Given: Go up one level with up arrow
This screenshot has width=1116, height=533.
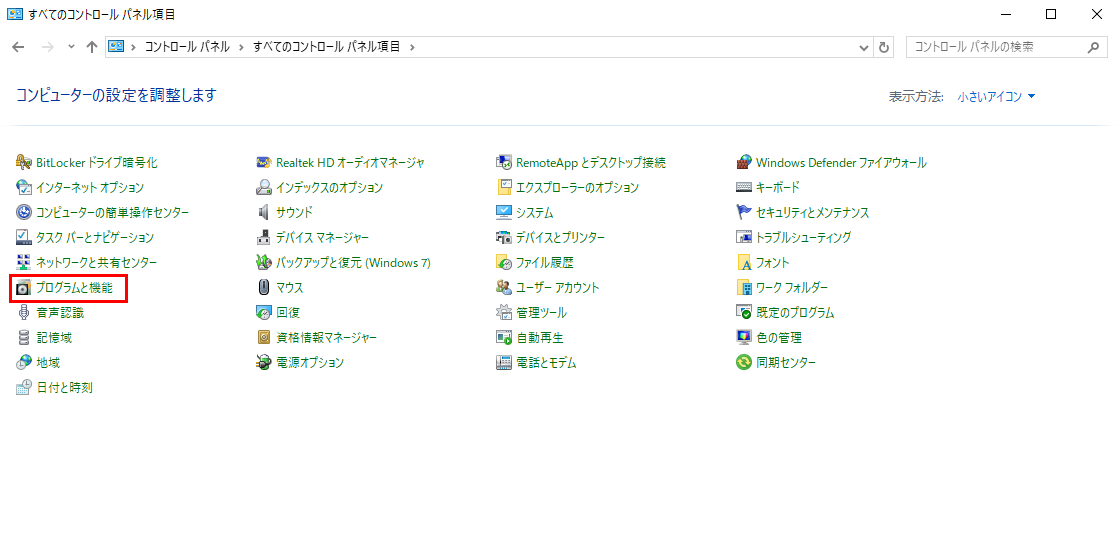Looking at the screenshot, I should (x=91, y=47).
